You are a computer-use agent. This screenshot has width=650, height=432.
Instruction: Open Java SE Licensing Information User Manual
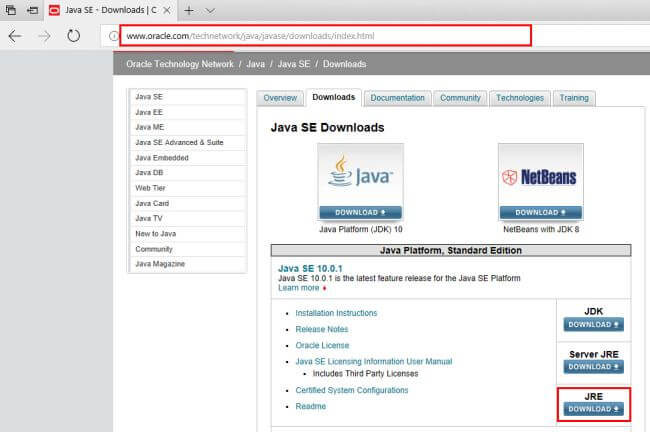(374, 362)
